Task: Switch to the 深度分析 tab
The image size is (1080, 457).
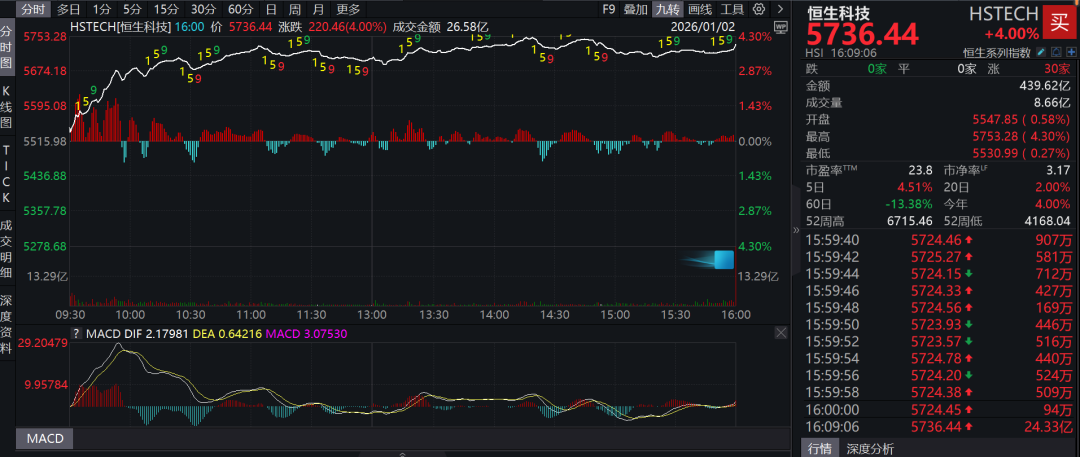Action: pos(870,448)
